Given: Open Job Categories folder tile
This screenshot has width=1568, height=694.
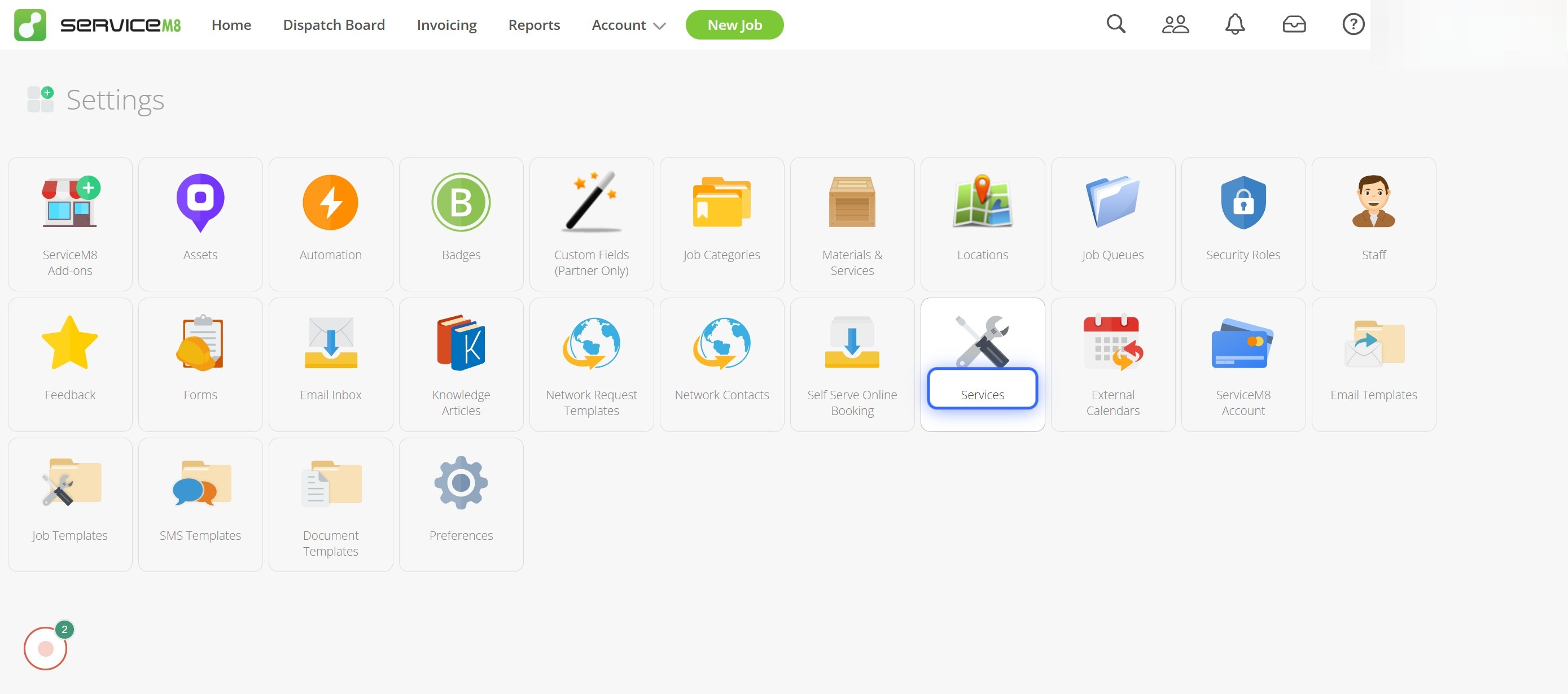Looking at the screenshot, I should tap(721, 224).
